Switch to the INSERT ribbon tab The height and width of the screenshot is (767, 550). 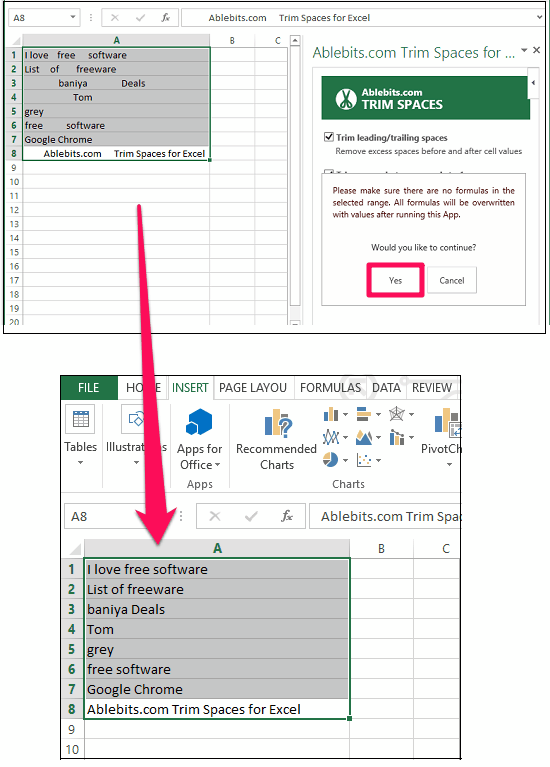(x=190, y=388)
